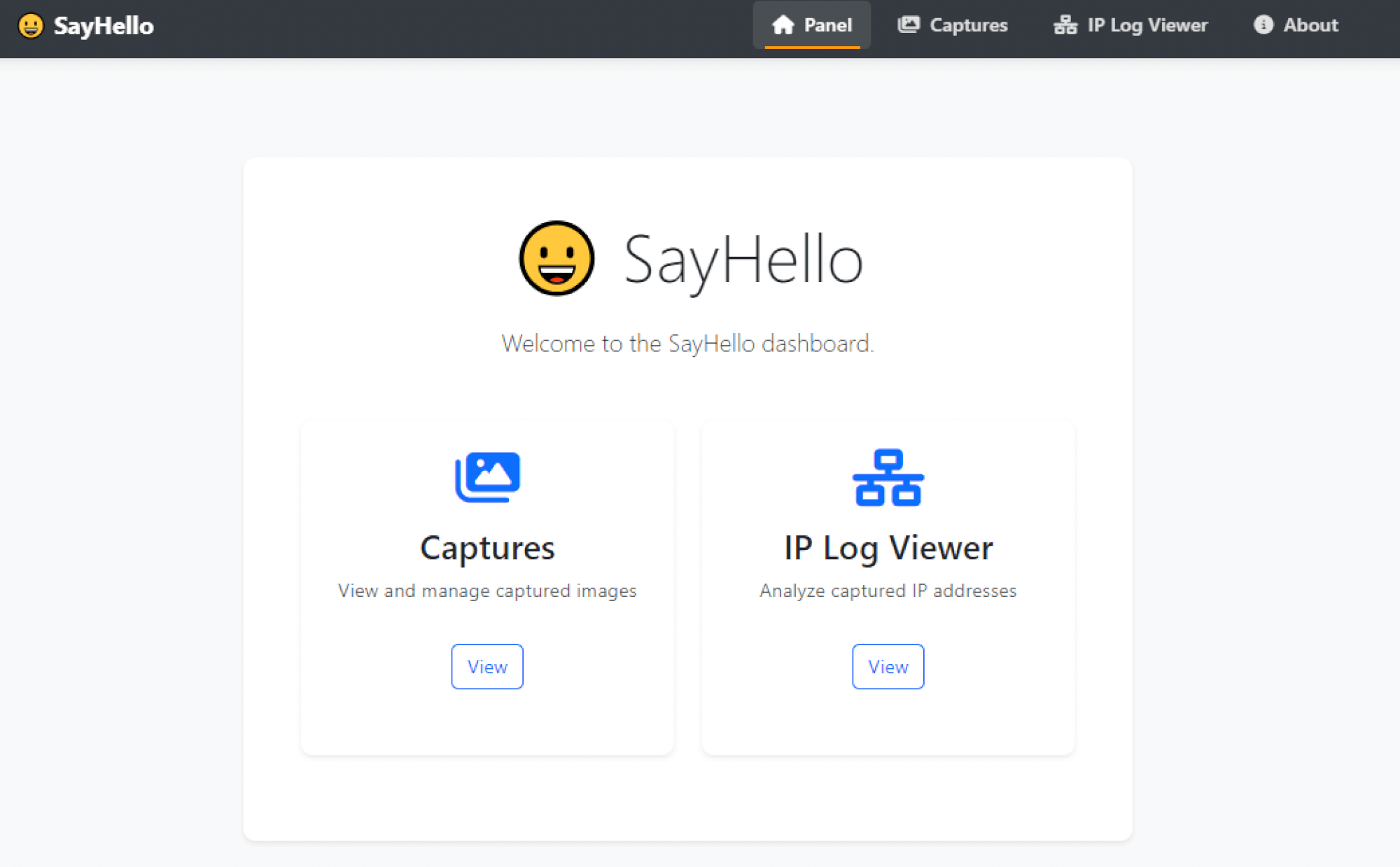1400x867 pixels.
Task: Click the large smiley face logo
Action: [x=556, y=258]
